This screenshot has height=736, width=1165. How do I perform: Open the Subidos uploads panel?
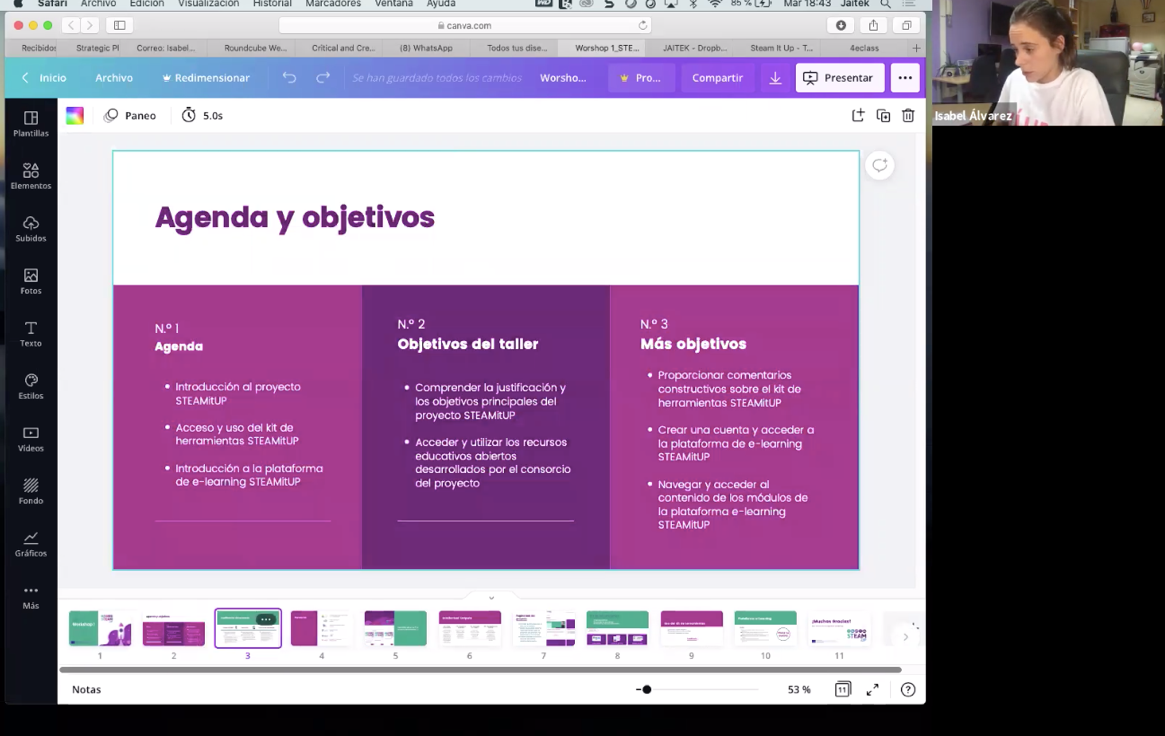tap(31, 229)
